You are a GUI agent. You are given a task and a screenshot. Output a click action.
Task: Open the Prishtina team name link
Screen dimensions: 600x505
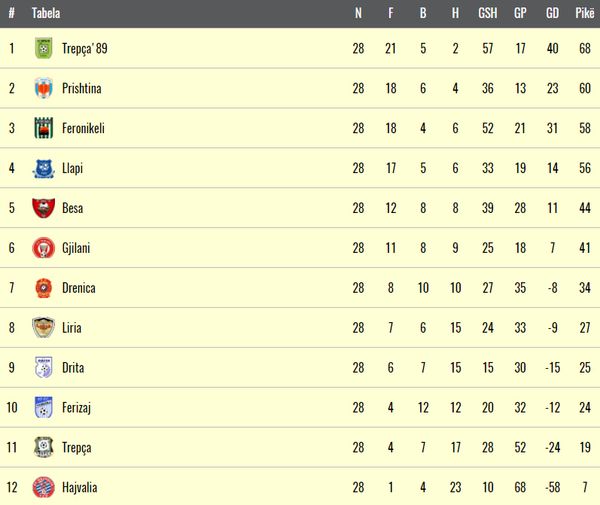point(82,88)
